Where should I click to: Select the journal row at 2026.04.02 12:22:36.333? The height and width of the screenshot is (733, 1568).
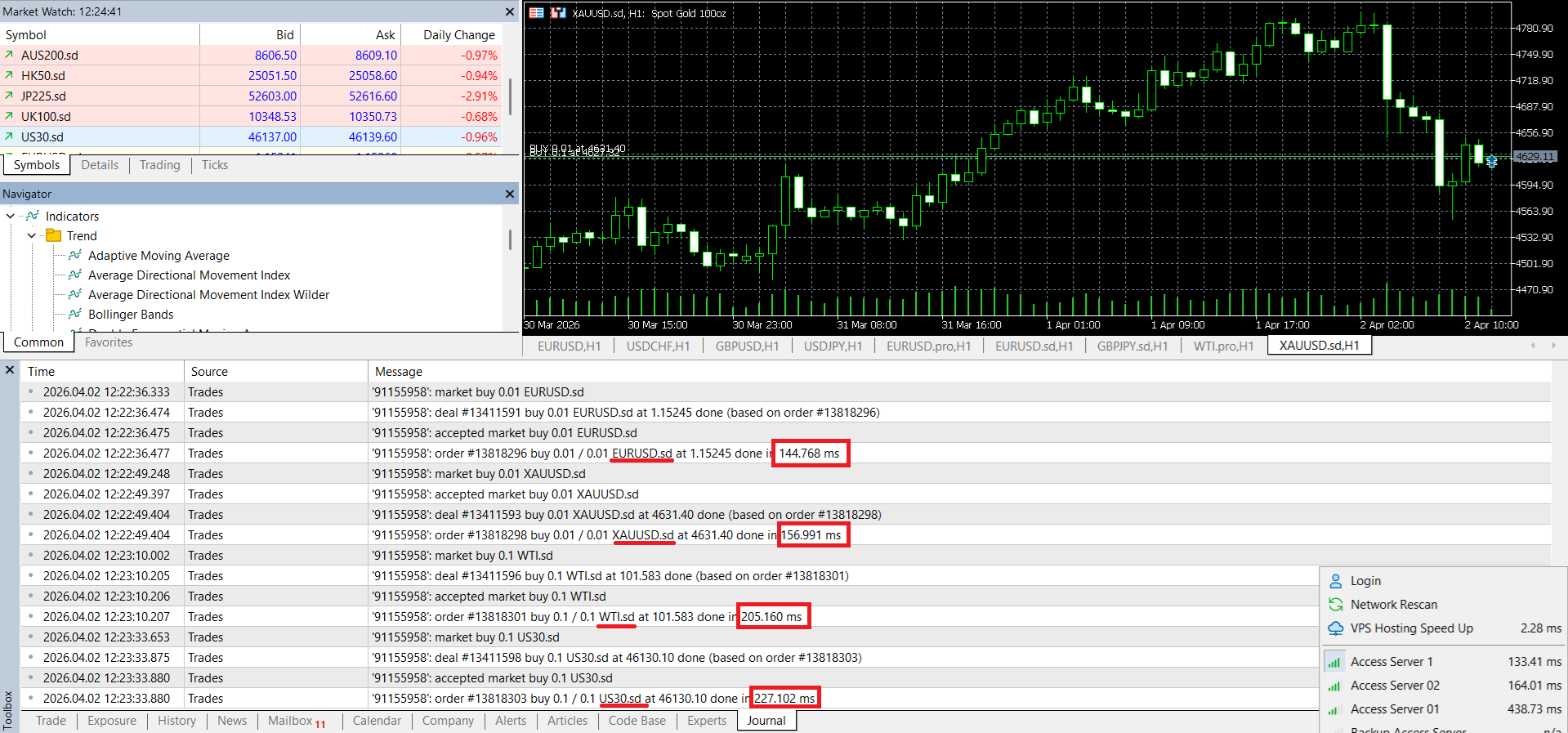coord(785,391)
